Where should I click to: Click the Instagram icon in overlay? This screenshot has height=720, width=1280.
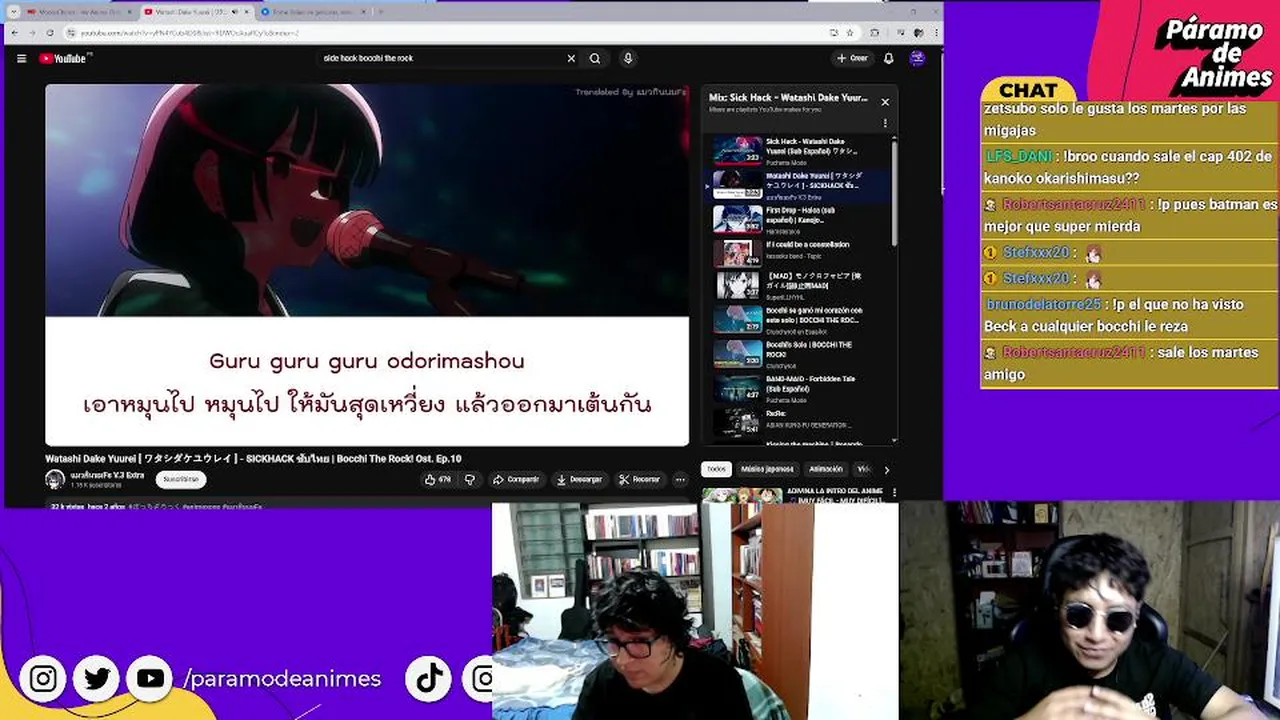pos(43,679)
